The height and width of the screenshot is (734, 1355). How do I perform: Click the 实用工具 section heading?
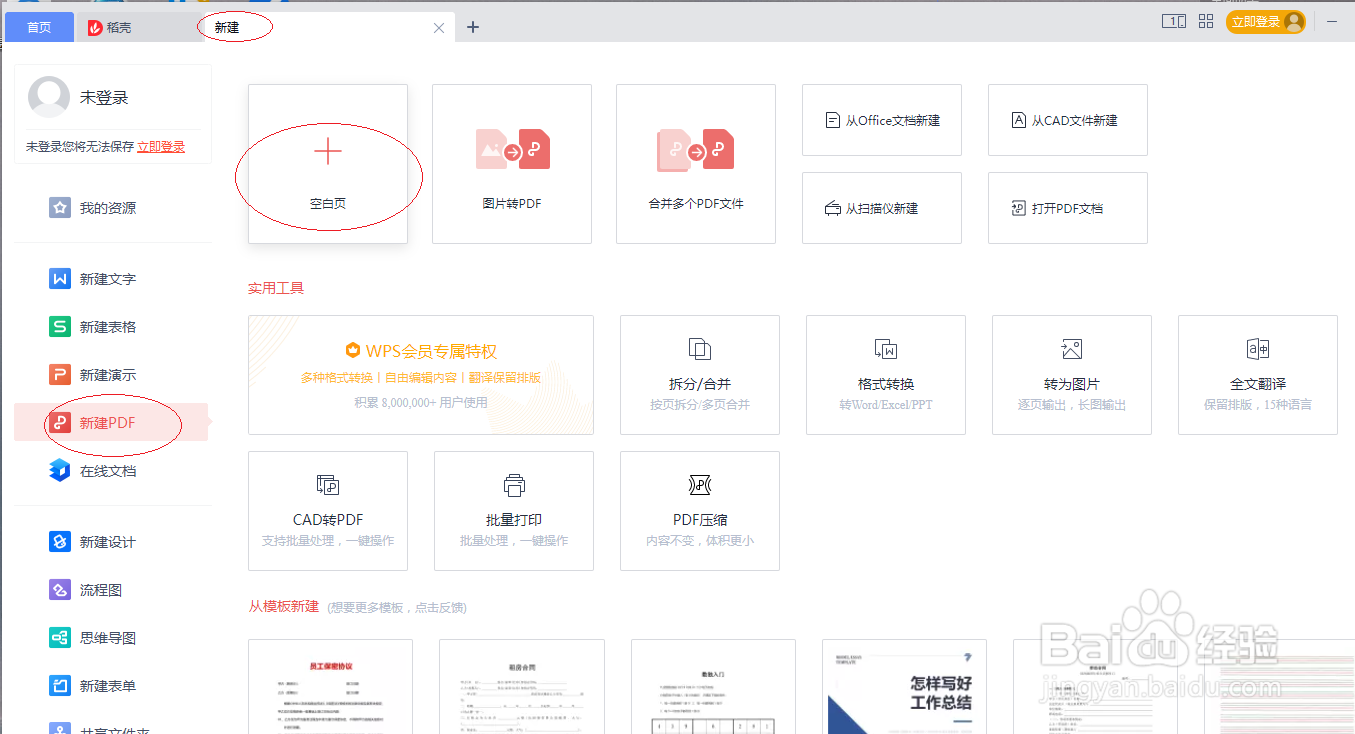point(276,288)
